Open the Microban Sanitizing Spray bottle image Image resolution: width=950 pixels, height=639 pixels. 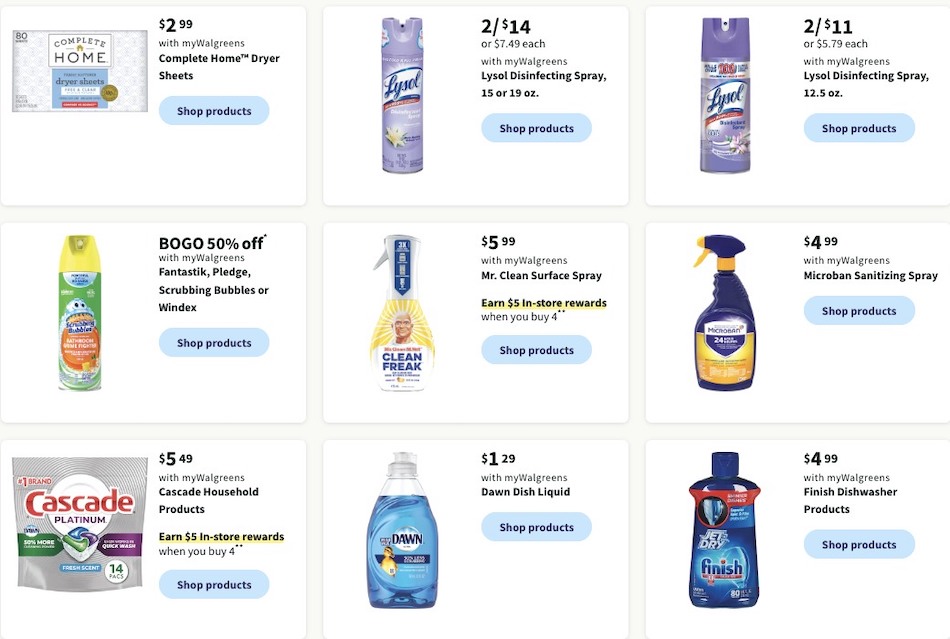point(725,313)
